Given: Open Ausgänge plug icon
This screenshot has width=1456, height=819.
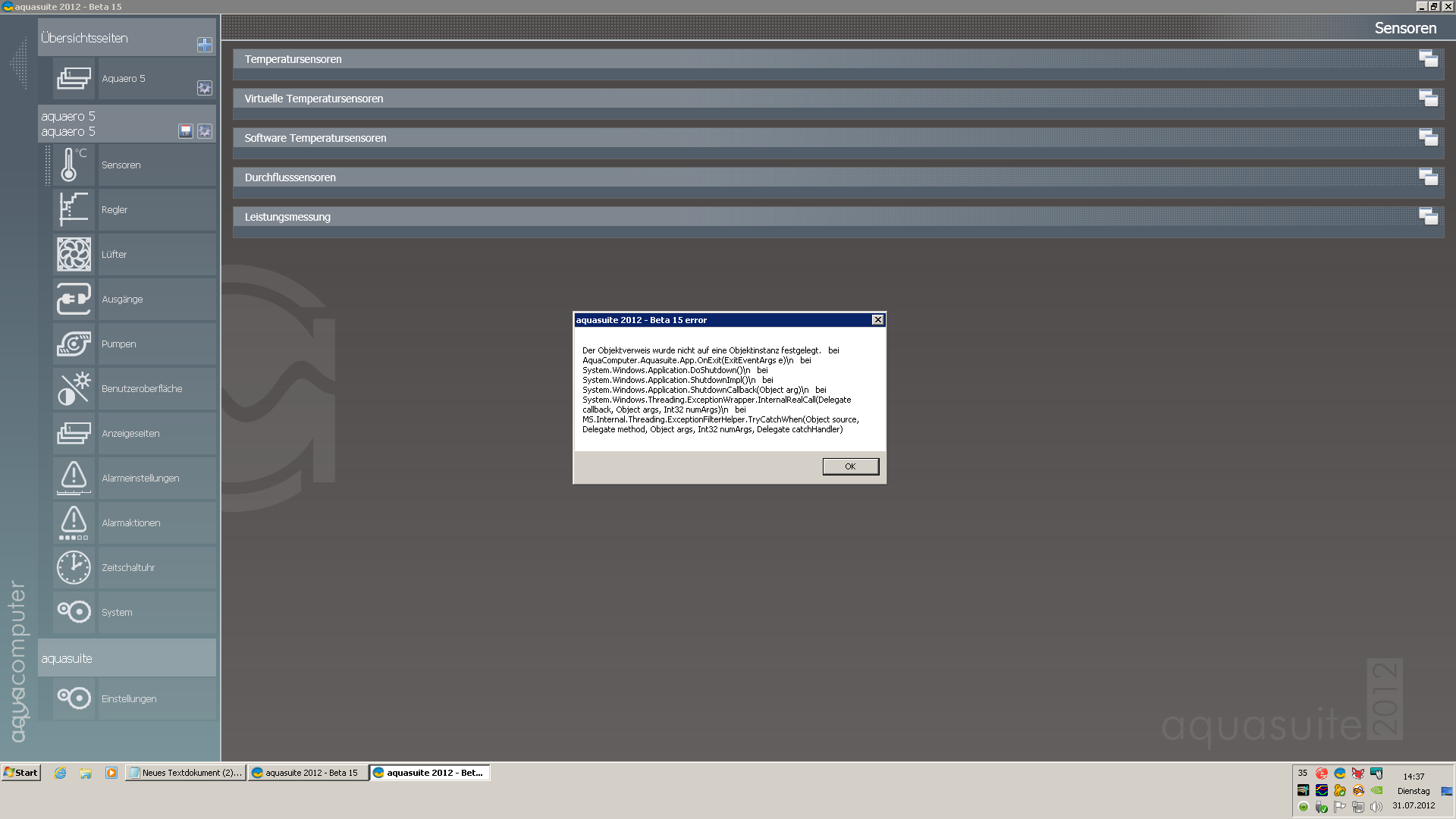Looking at the screenshot, I should (x=73, y=299).
